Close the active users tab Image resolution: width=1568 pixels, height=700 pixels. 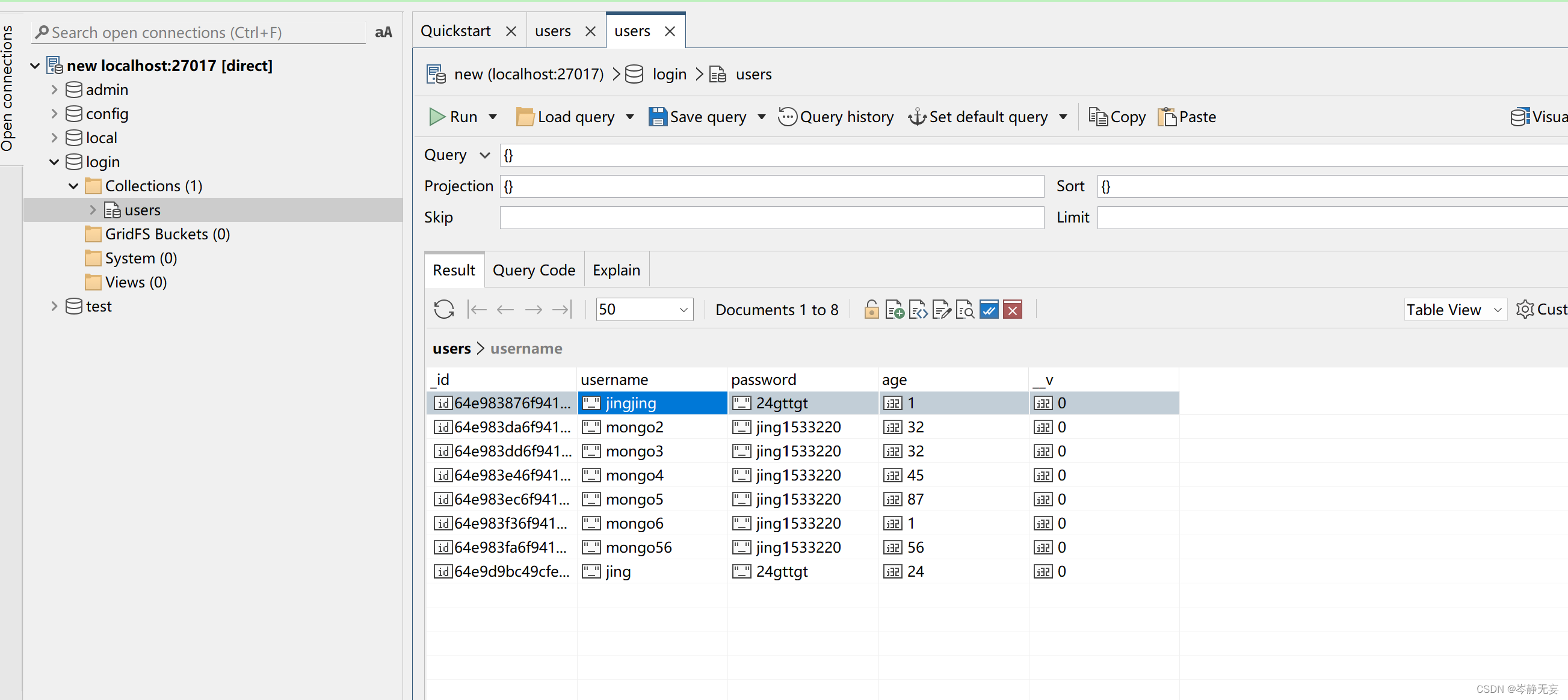coord(670,31)
